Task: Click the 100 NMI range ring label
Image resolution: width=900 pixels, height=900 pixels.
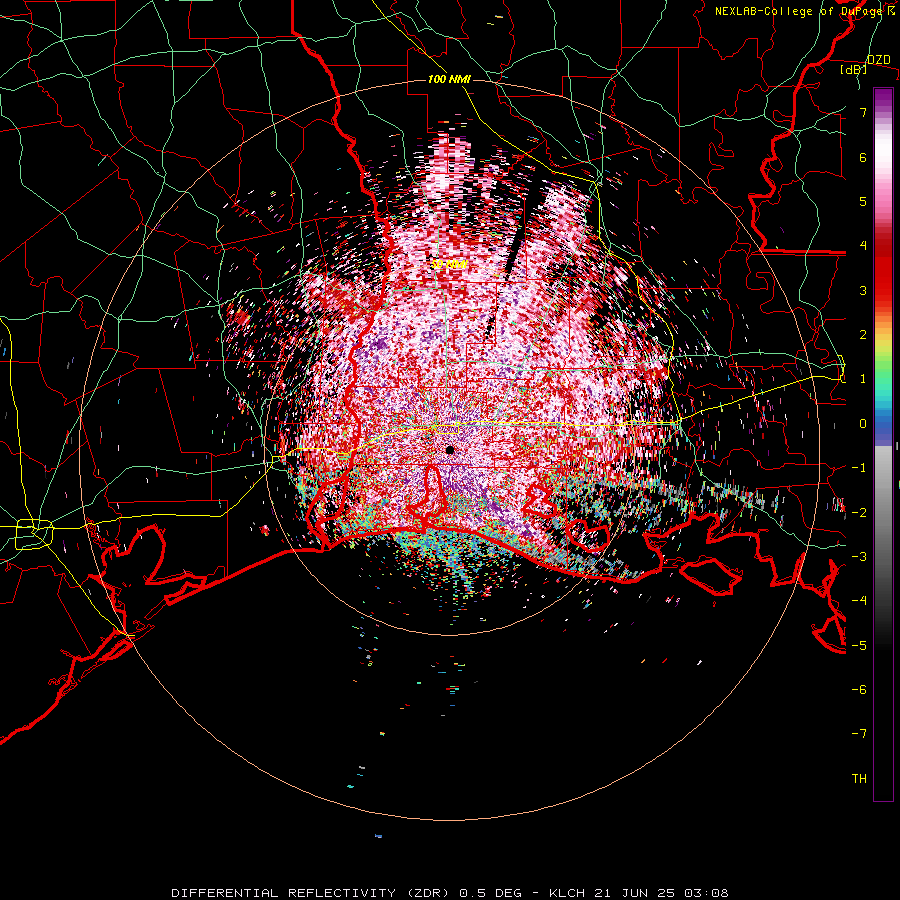Action: pos(449,79)
